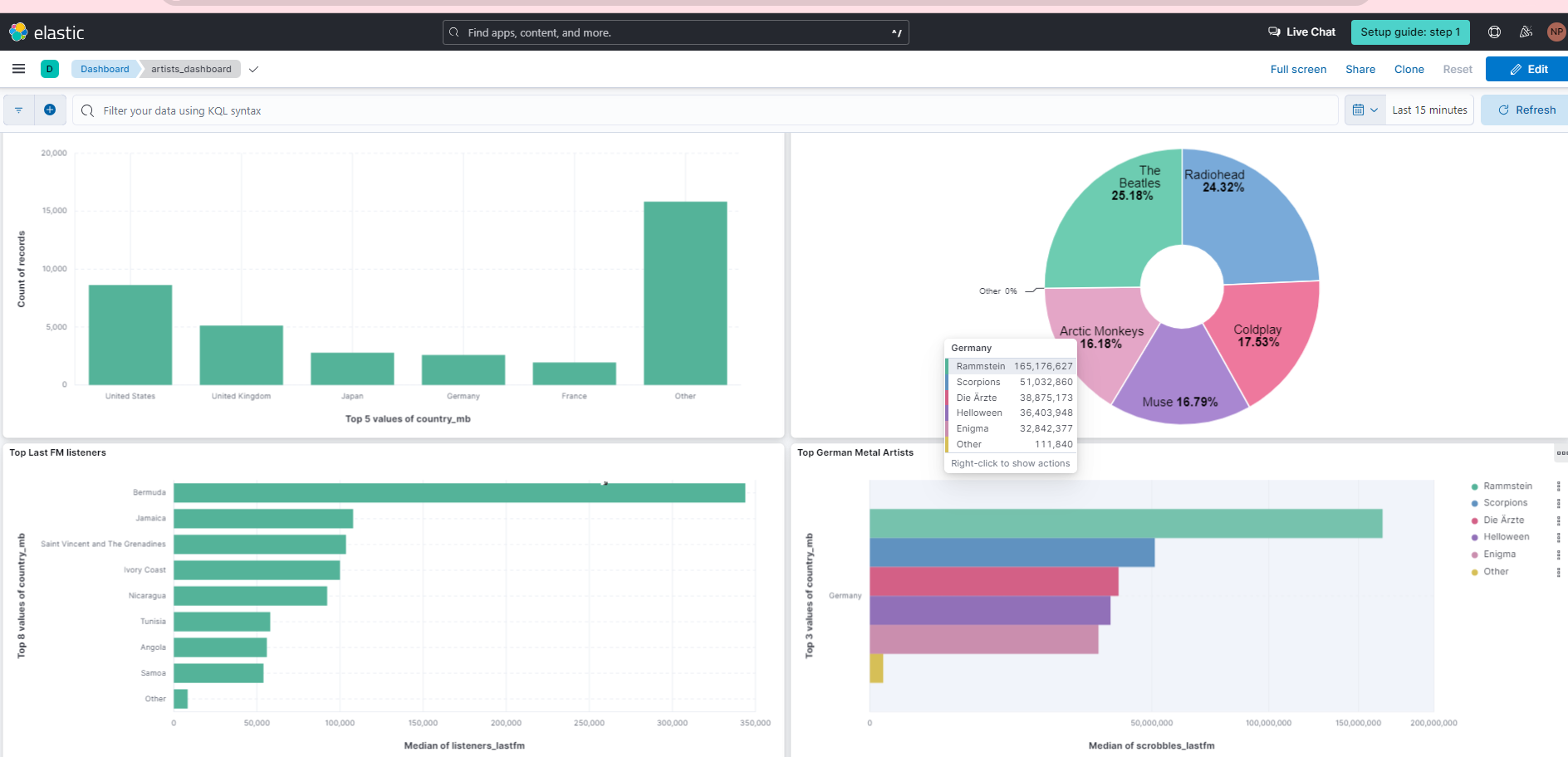Click the green D space avatar
1568x757 pixels.
tap(50, 69)
